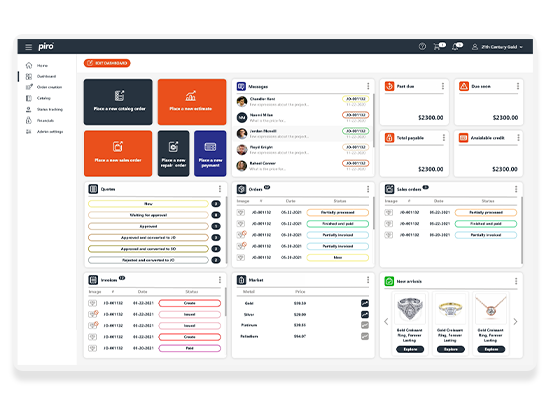Show next New arrivals with right arrow
Image resolution: width=550 pixels, height=404 pixels.
515,322
